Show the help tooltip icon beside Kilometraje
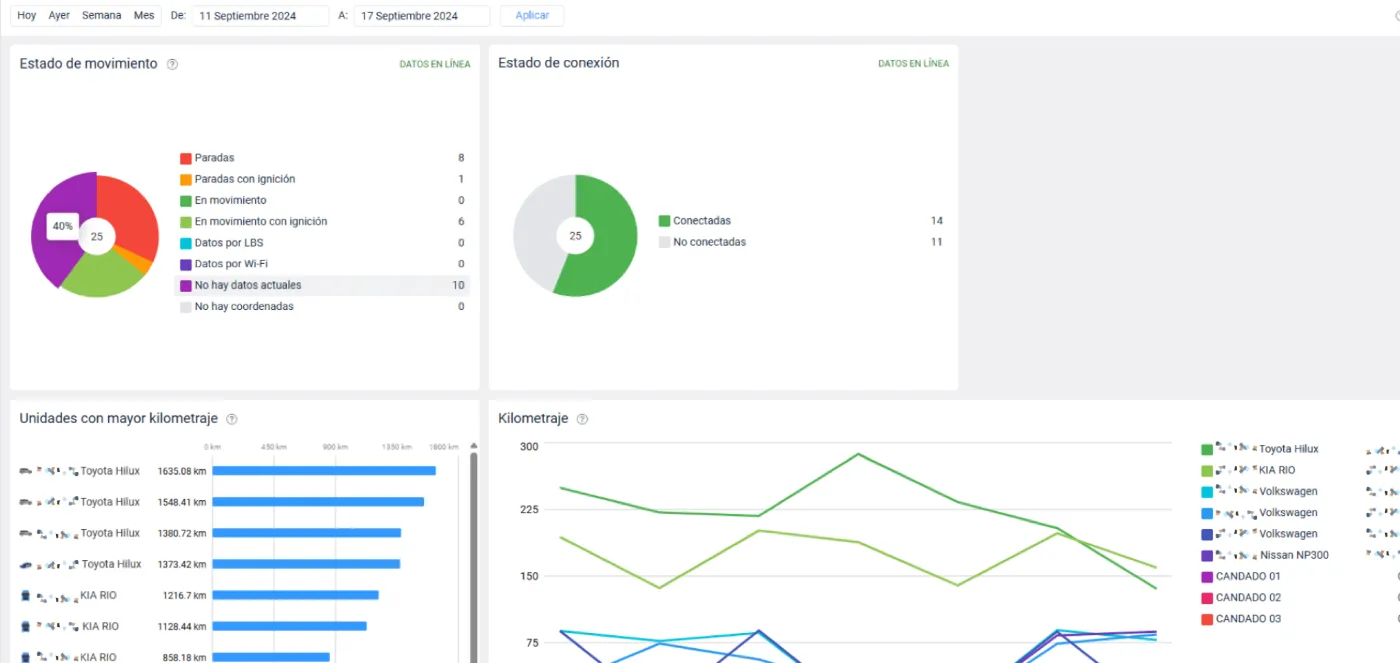The height and width of the screenshot is (663, 1400). 582,419
